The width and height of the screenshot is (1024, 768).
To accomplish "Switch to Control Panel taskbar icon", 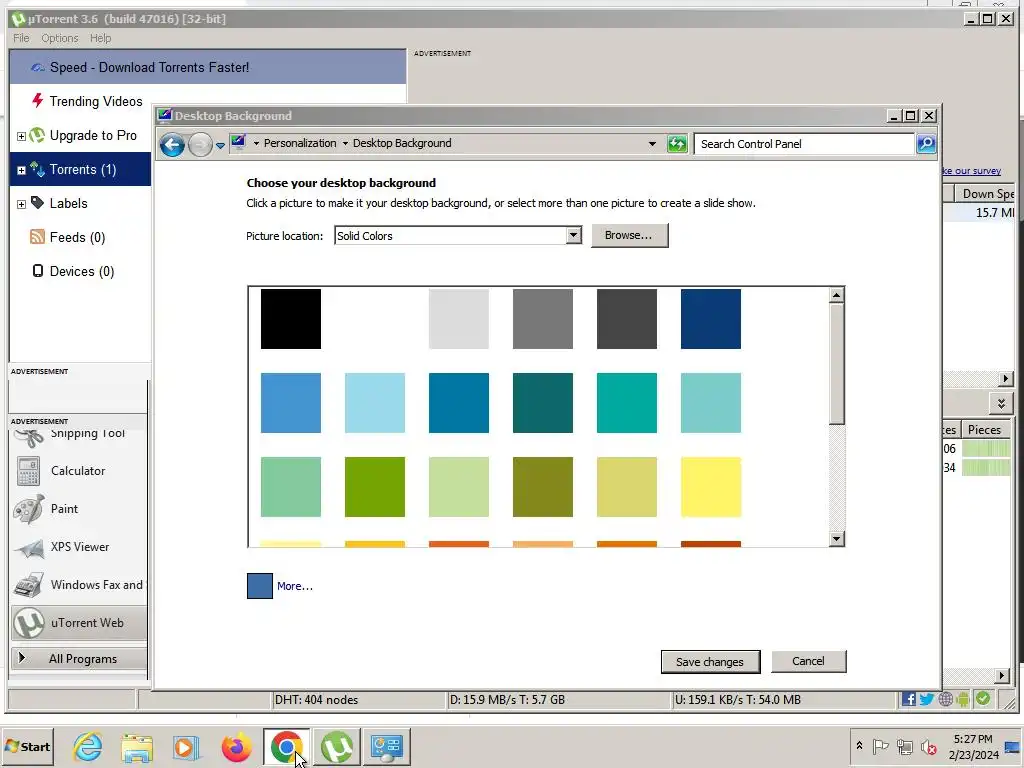I will point(387,746).
